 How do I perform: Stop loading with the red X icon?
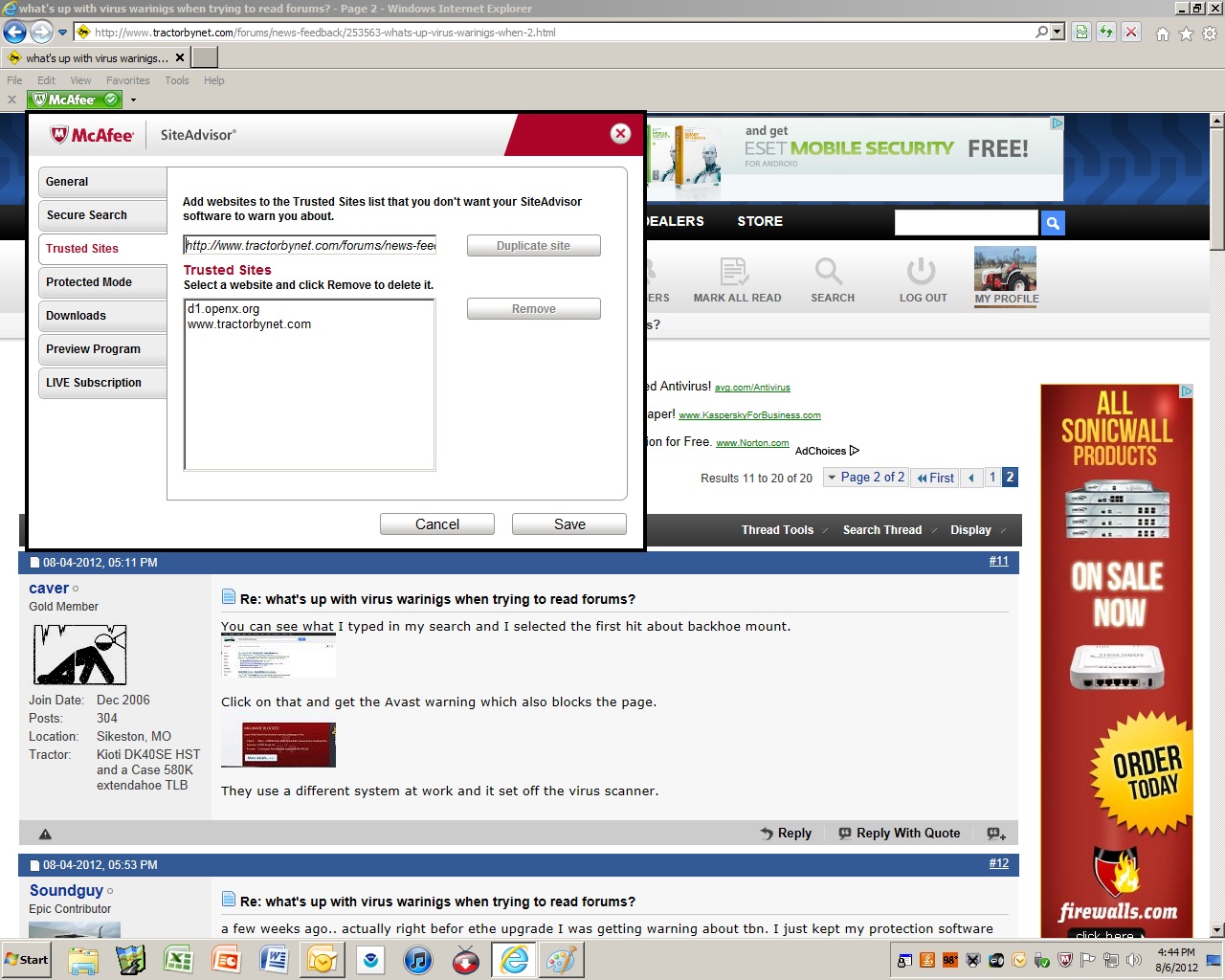click(x=1131, y=32)
